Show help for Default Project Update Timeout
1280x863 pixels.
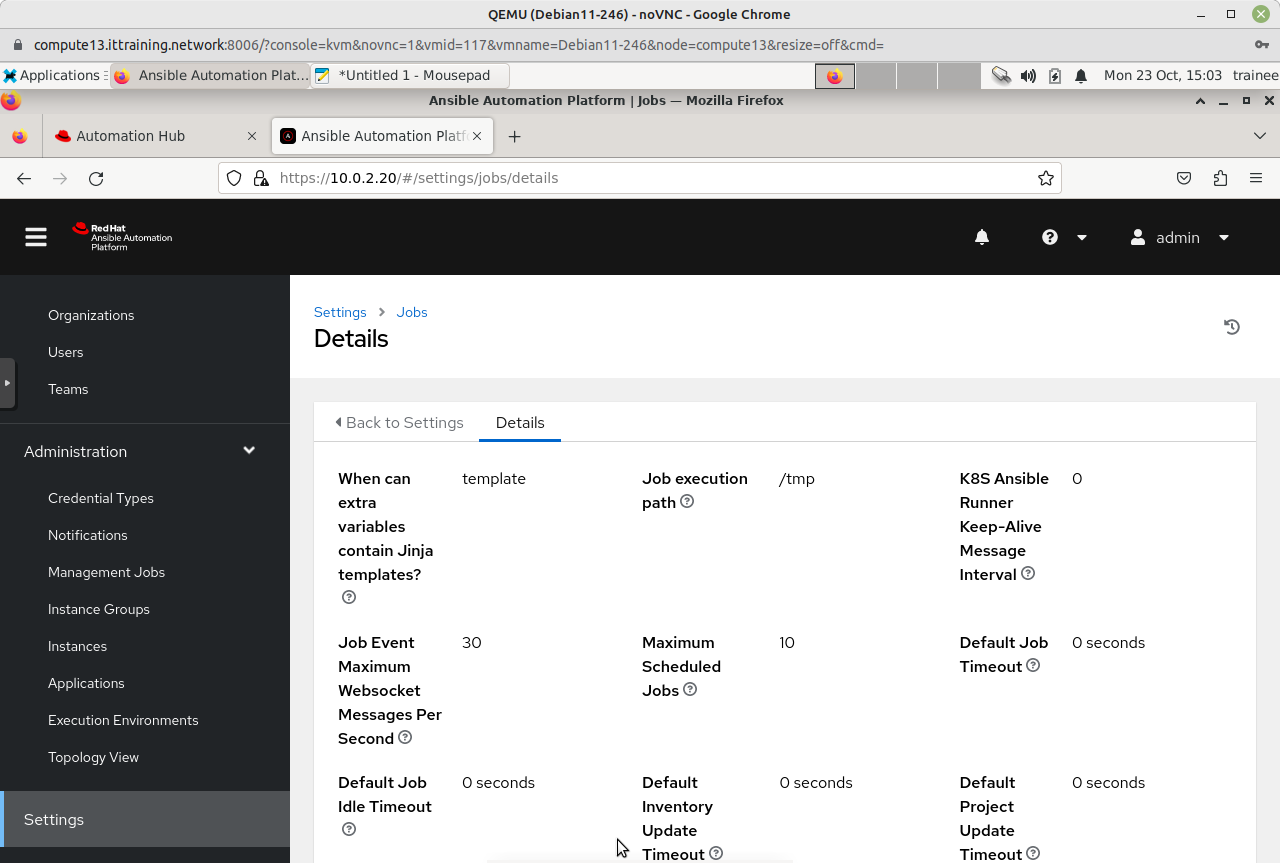coord(1033,853)
